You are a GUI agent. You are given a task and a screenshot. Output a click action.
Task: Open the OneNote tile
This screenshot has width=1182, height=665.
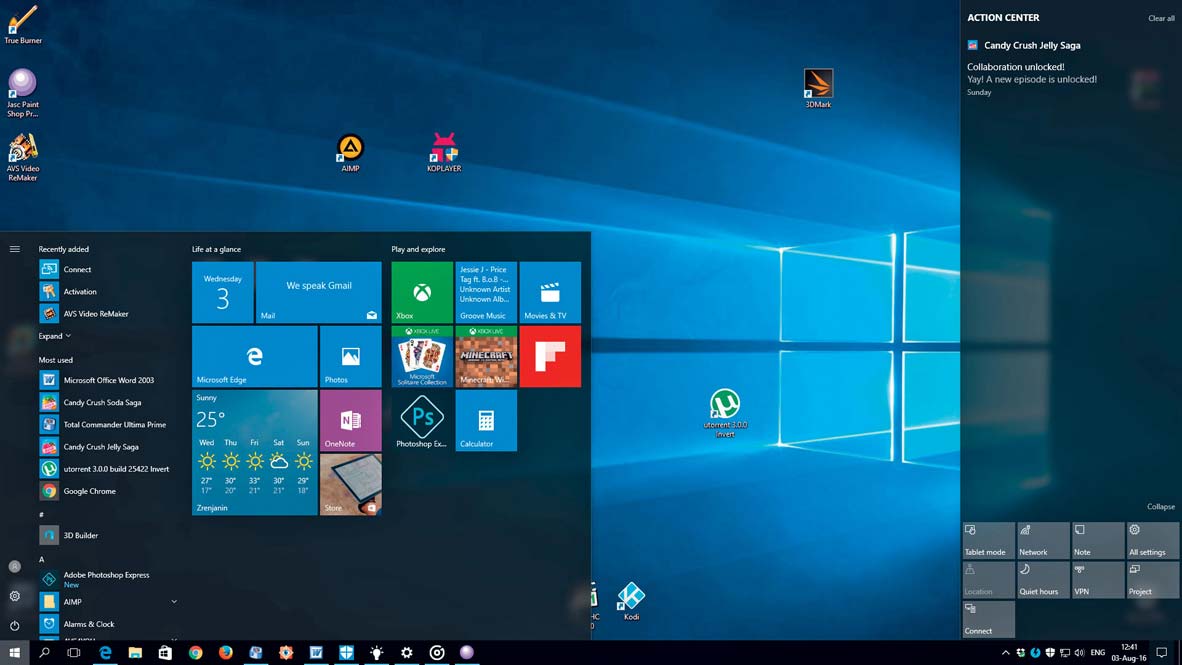[351, 421]
